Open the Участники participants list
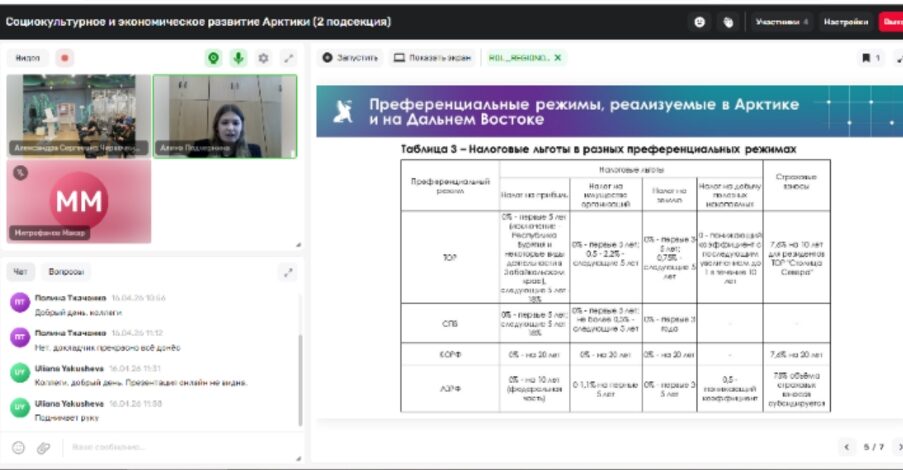 782,21
